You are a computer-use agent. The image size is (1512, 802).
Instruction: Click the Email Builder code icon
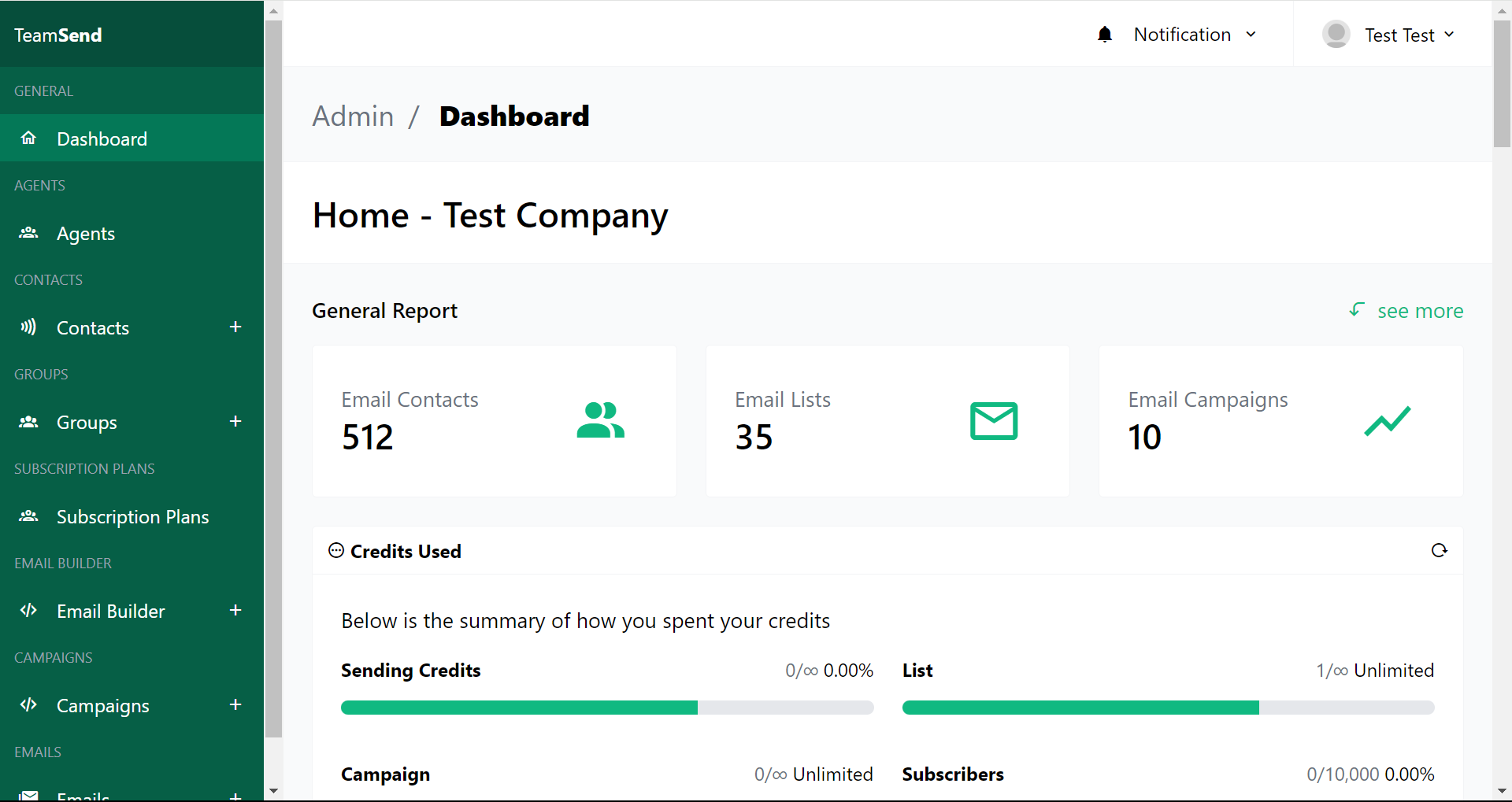click(x=28, y=611)
